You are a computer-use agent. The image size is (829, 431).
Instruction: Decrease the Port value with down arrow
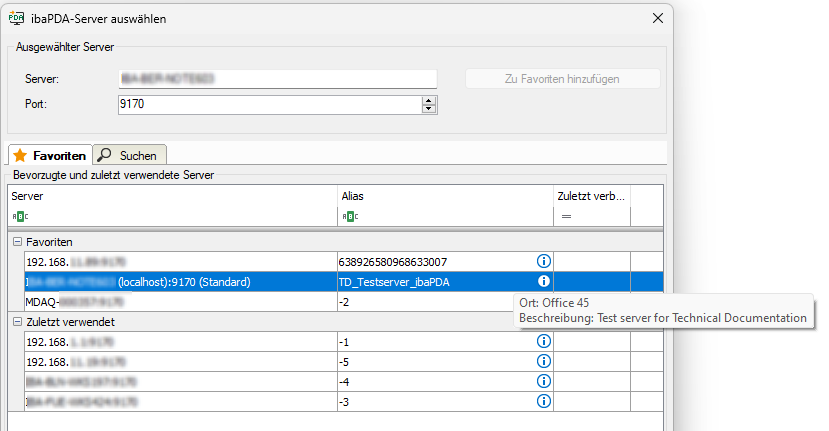click(429, 108)
